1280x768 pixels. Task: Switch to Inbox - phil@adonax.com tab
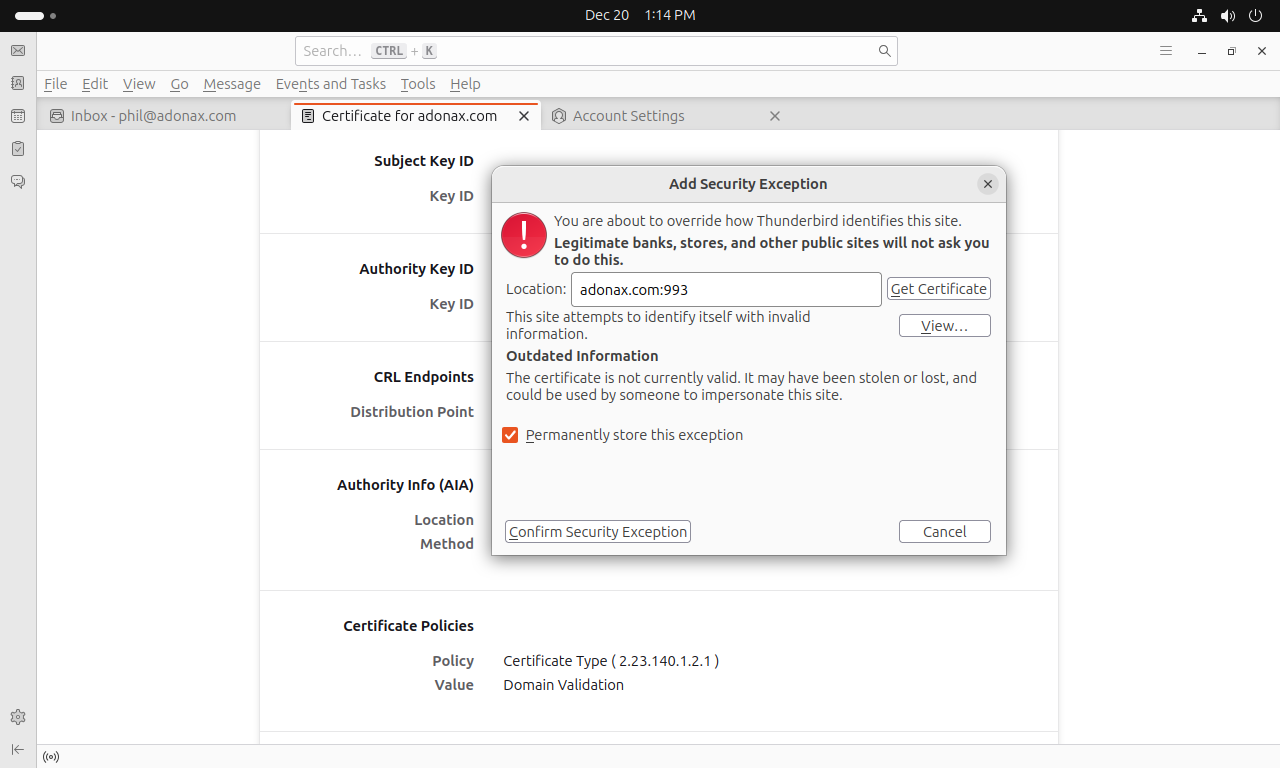[x=153, y=116]
